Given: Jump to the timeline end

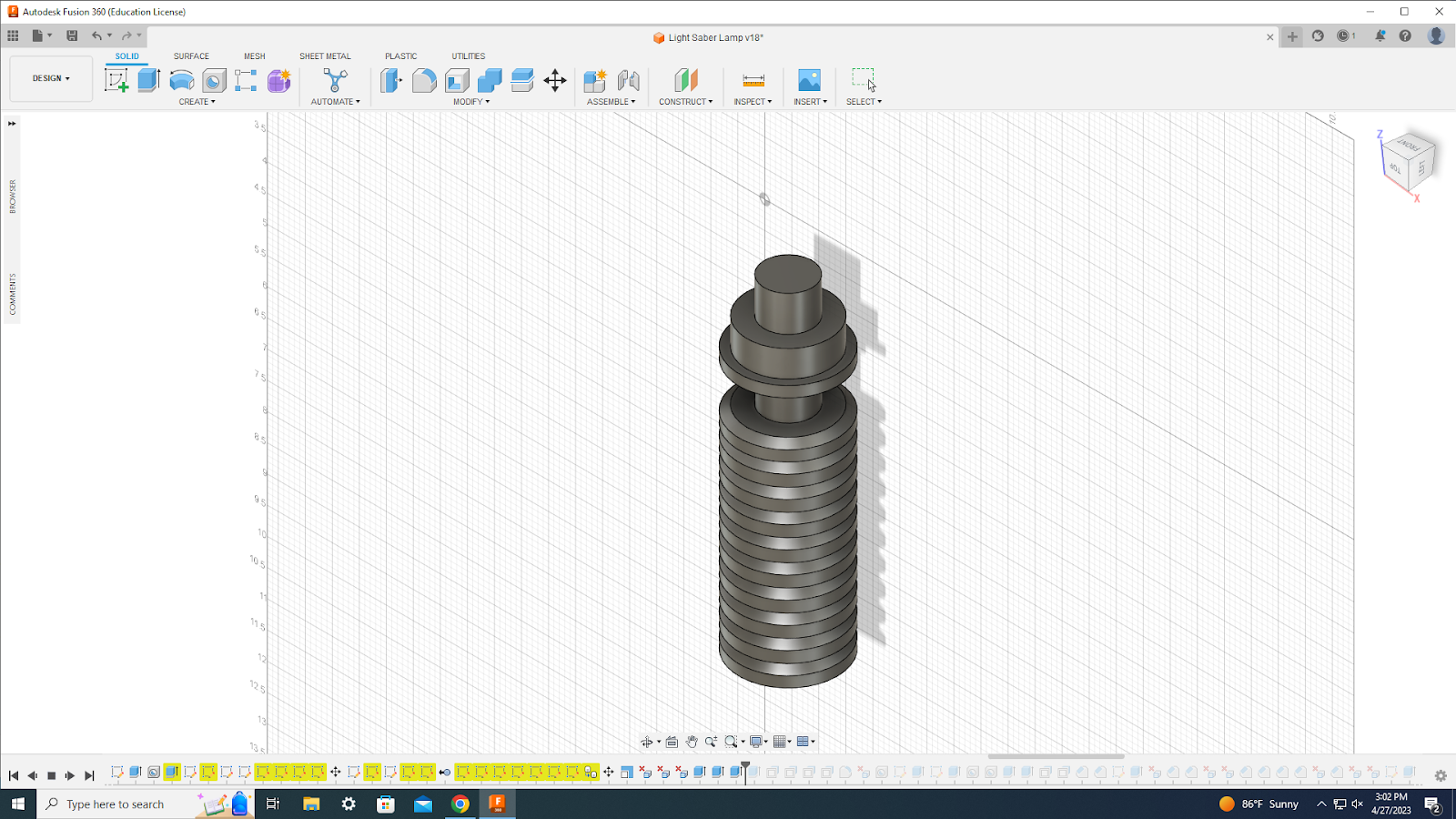Looking at the screenshot, I should [x=89, y=775].
